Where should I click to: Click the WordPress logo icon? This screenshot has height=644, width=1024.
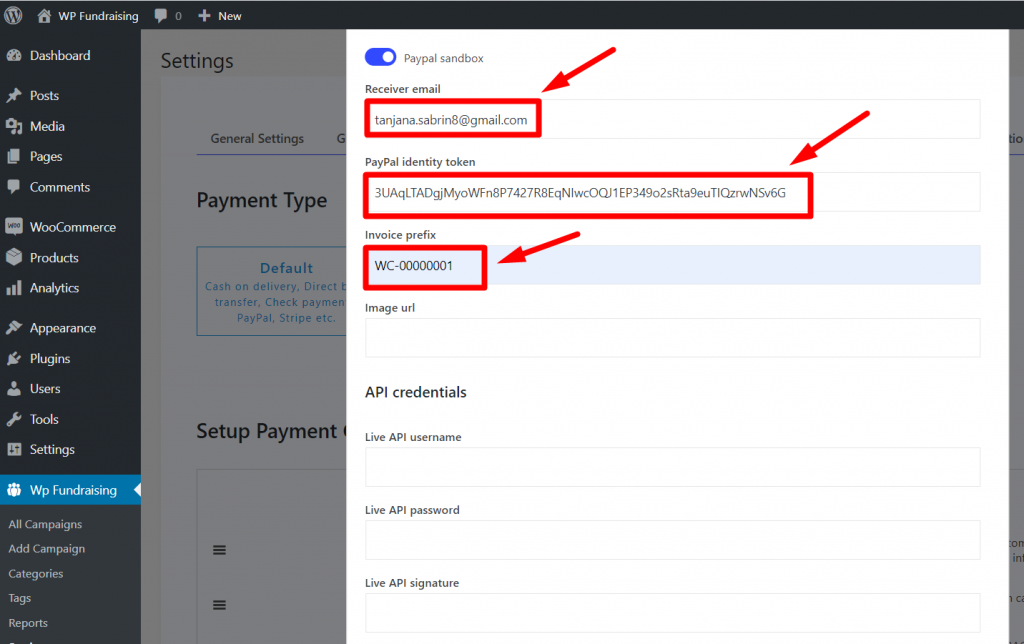13,16
